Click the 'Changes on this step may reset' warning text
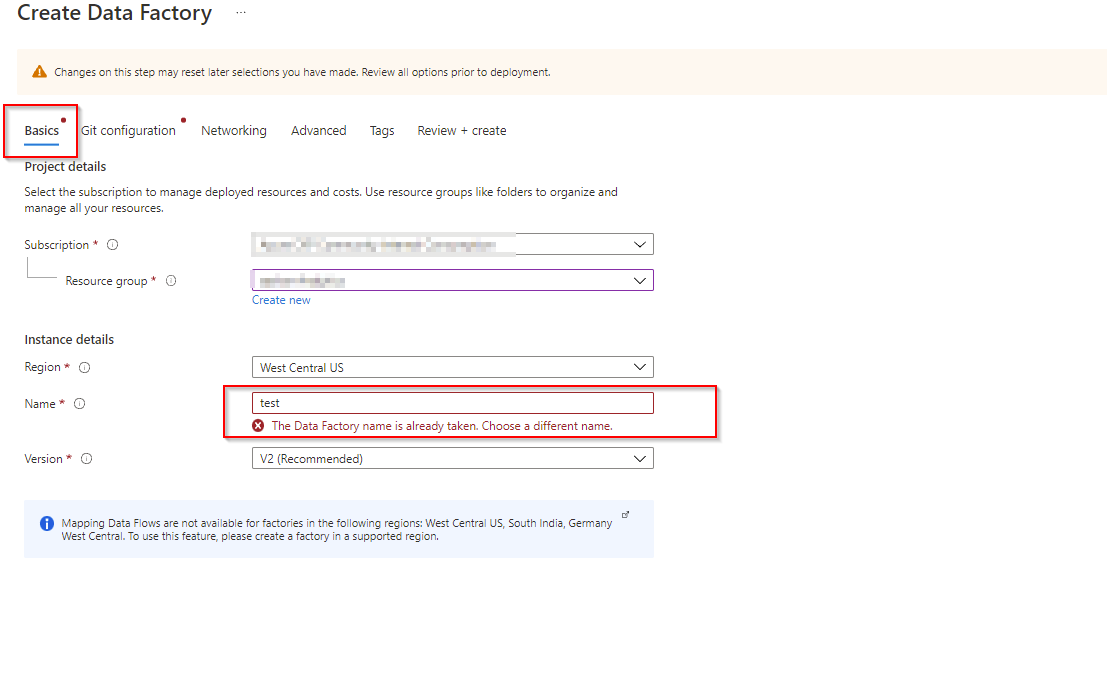The height and width of the screenshot is (692, 1107). [x=302, y=72]
